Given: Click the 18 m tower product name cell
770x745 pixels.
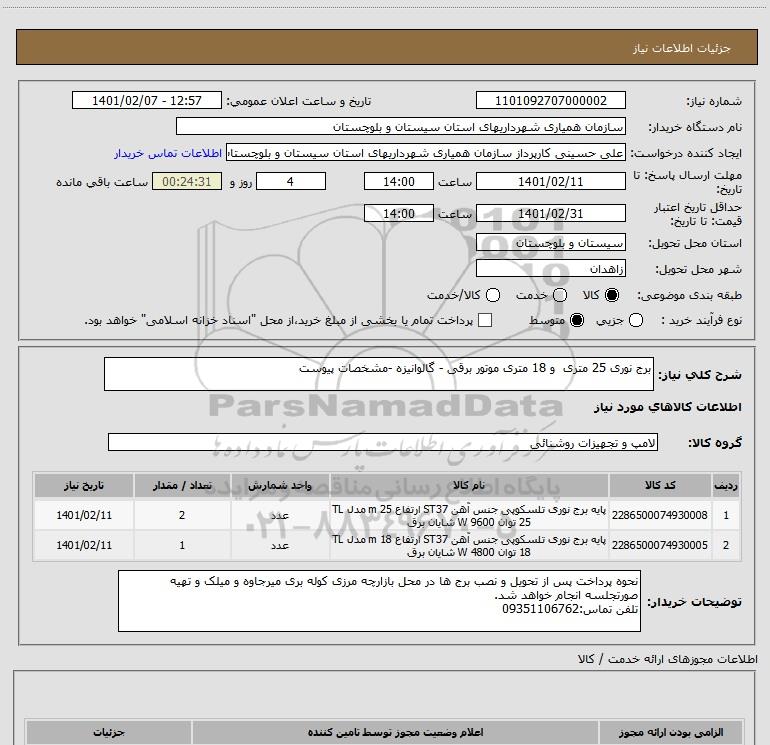Looking at the screenshot, I should click(x=469, y=546).
